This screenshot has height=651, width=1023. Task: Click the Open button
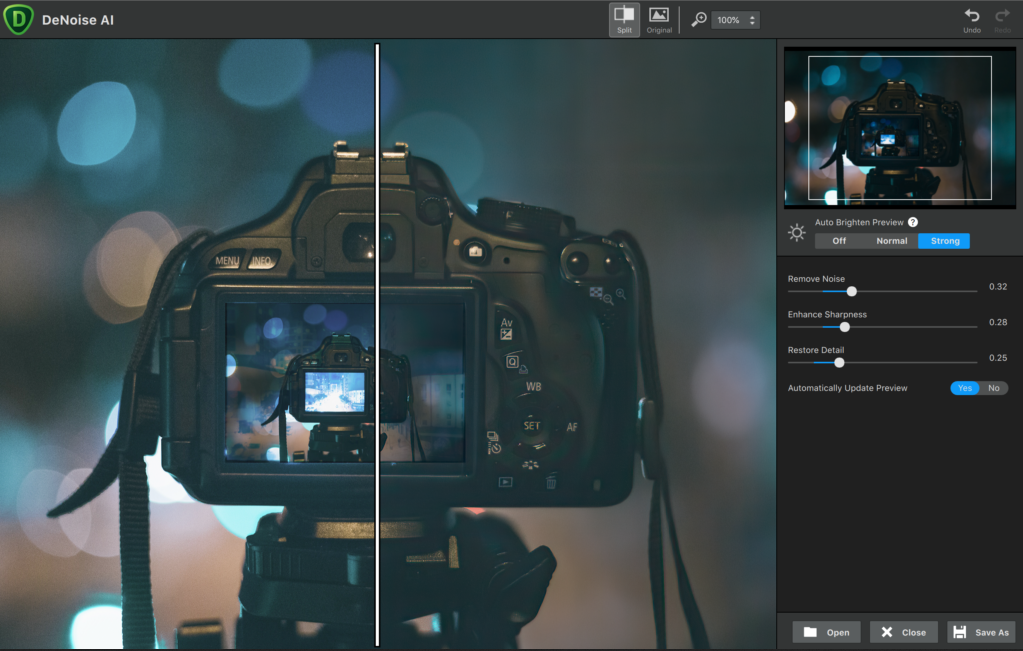[826, 632]
